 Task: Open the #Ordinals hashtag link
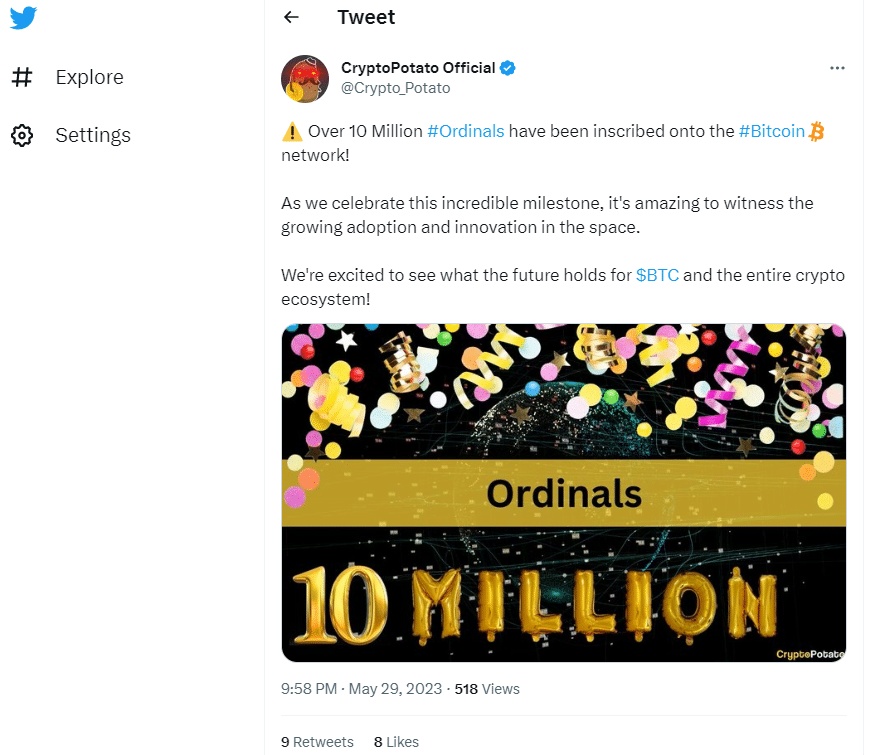coord(466,131)
